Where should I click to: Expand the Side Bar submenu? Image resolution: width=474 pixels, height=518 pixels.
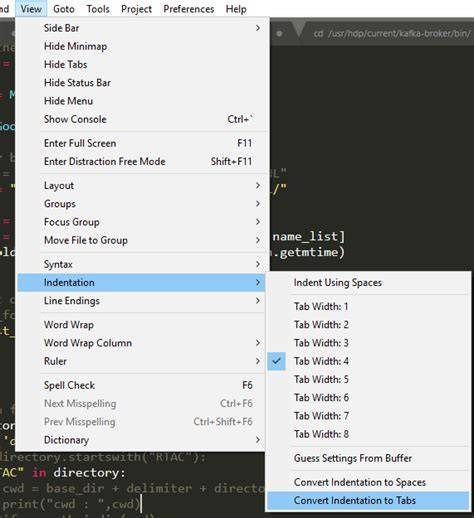(x=142, y=28)
